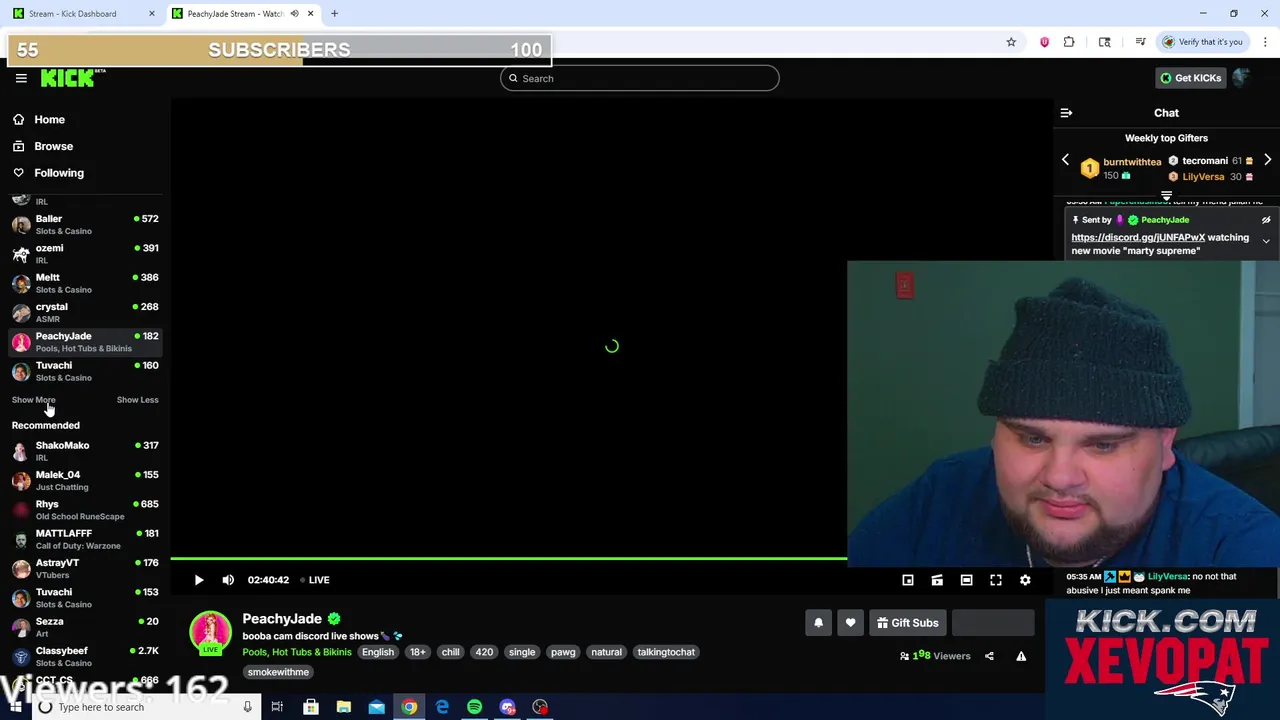Open AstrayVT VTubers channel
The width and height of the screenshot is (1280, 720).
[85, 568]
